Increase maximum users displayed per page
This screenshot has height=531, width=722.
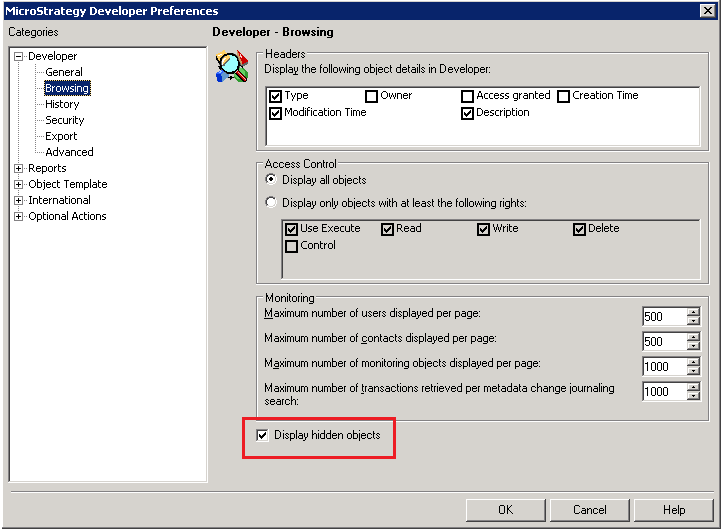tap(693, 312)
